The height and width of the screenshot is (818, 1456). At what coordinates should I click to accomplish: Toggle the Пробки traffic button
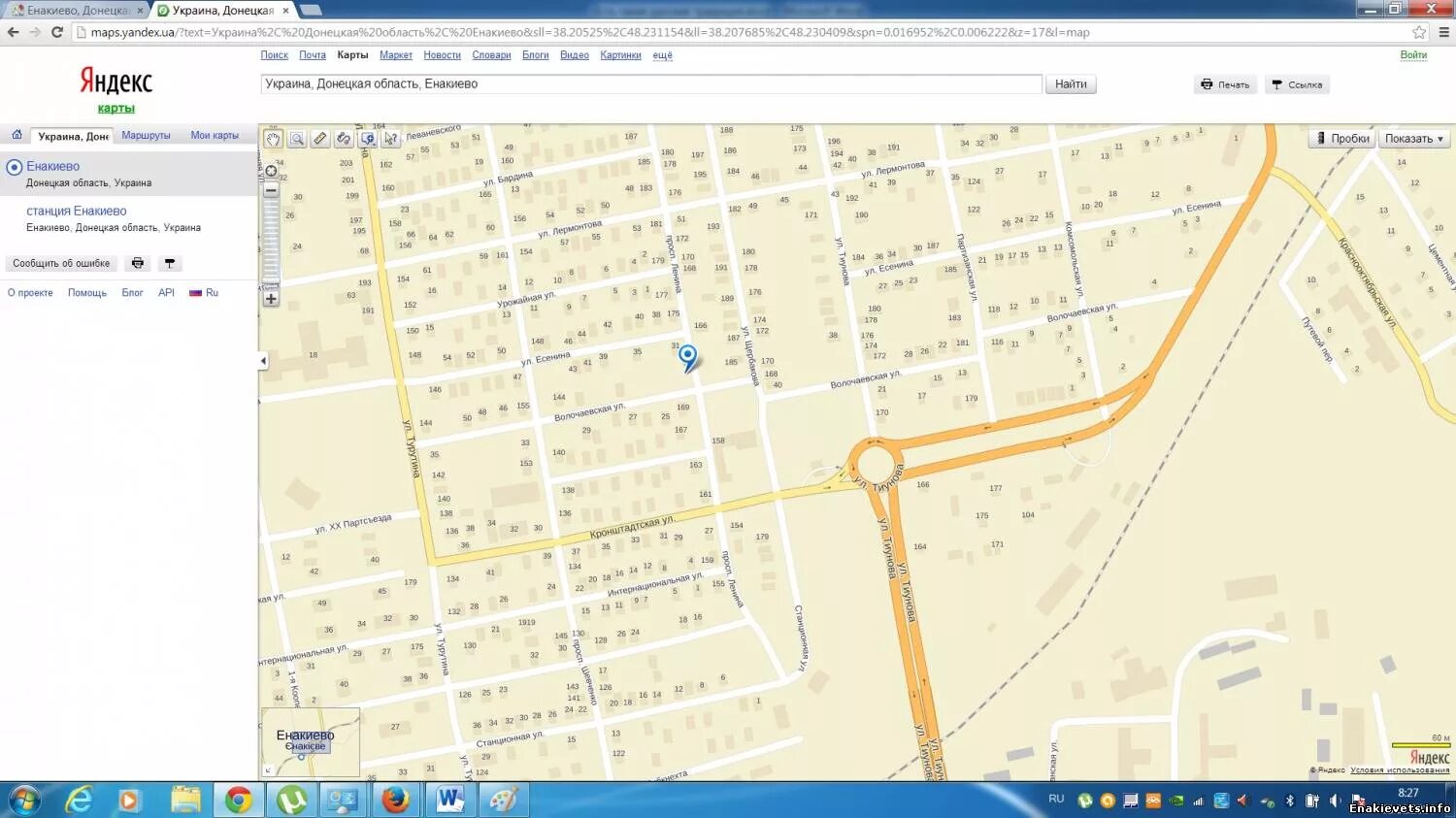1341,139
